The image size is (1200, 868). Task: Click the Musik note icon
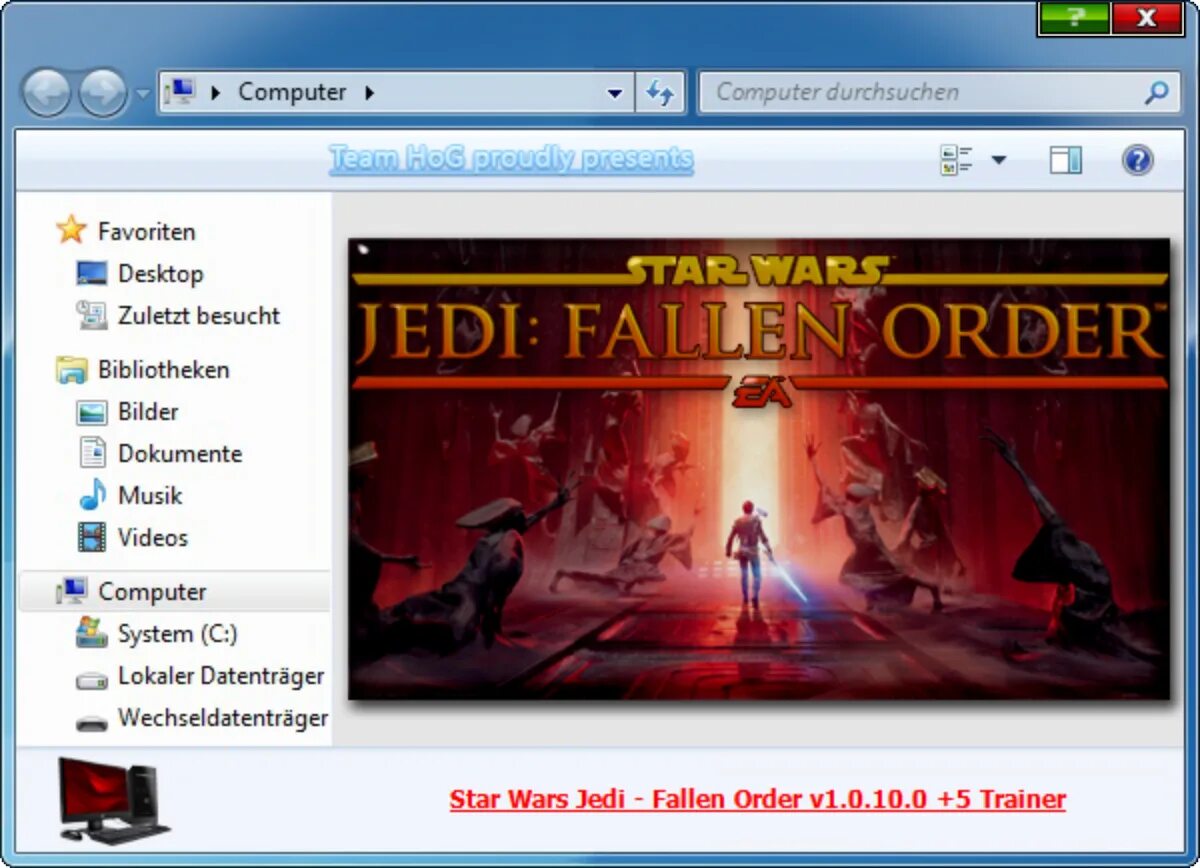point(92,495)
